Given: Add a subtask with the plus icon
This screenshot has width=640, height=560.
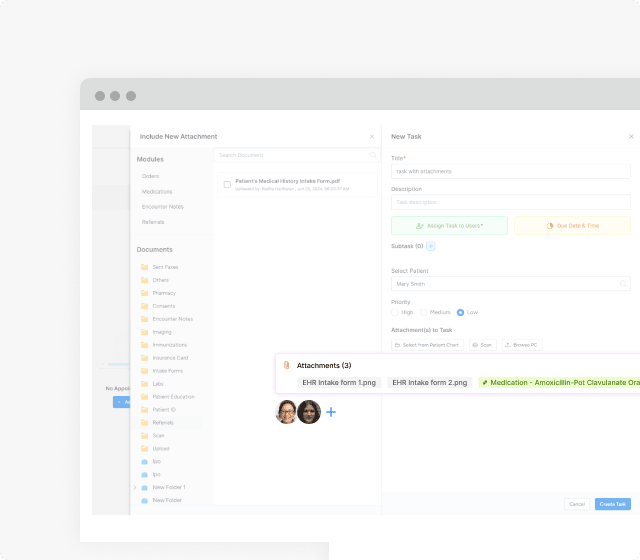Looking at the screenshot, I should (x=431, y=245).
